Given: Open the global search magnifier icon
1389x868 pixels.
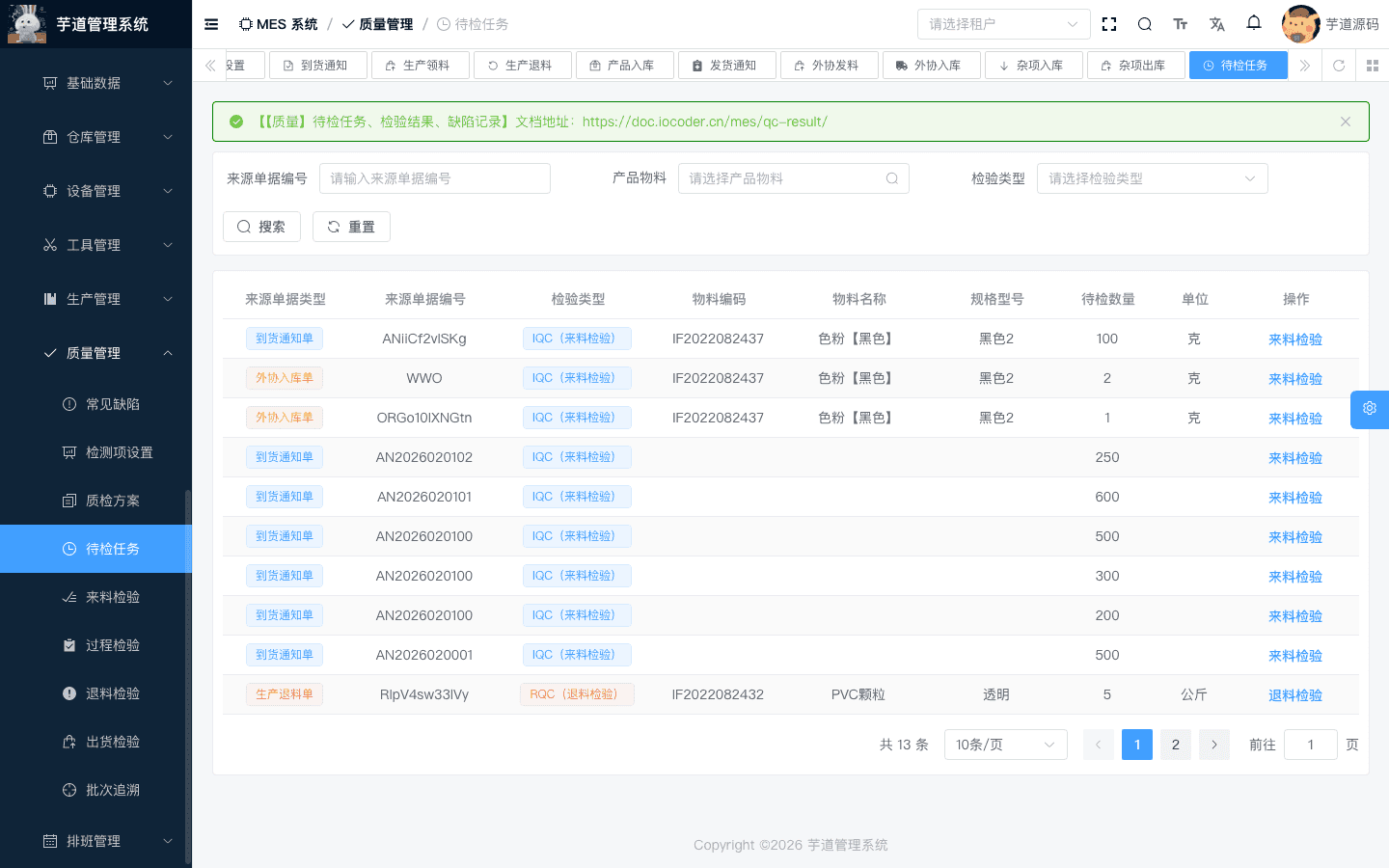Looking at the screenshot, I should (1144, 24).
